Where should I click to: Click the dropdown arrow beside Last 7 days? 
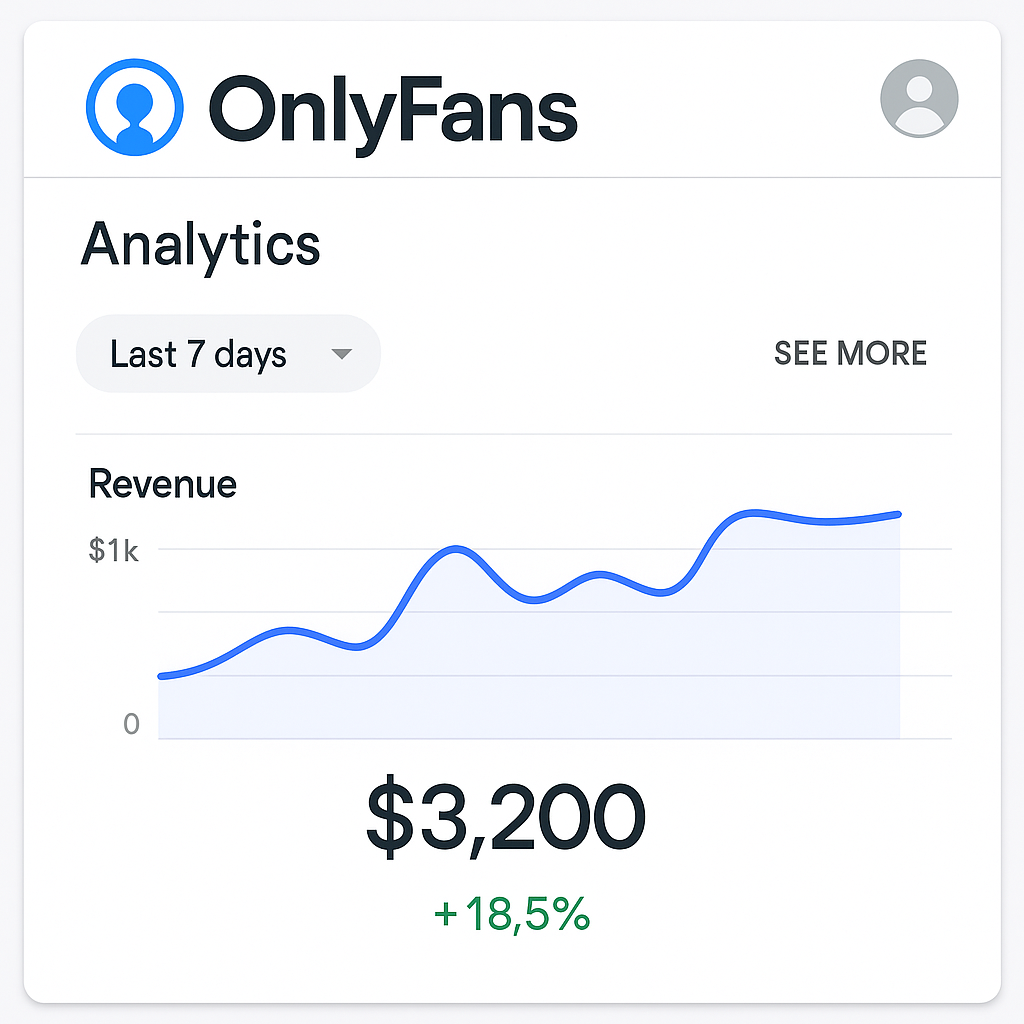point(342,354)
